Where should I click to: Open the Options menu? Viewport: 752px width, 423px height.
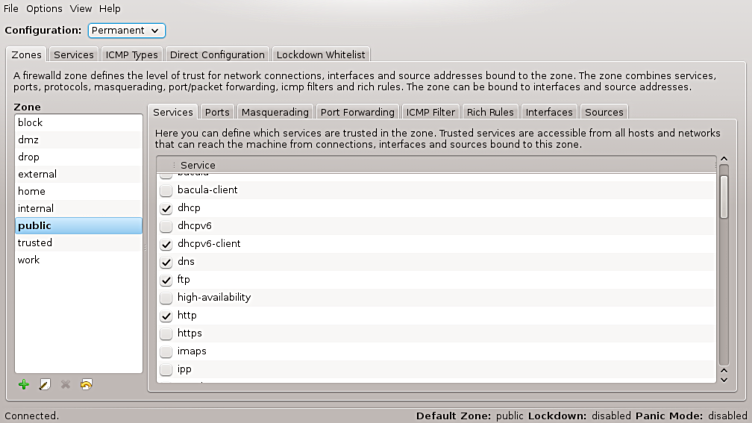pos(44,8)
